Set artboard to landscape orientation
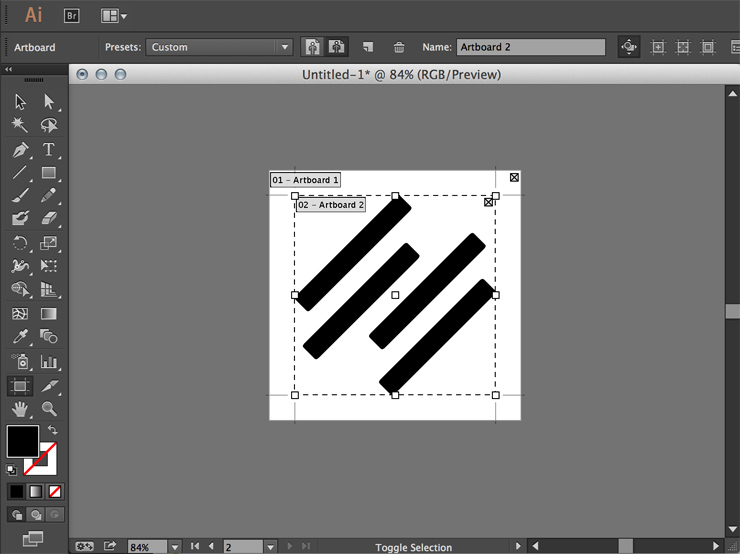This screenshot has width=740, height=554. pos(336,47)
